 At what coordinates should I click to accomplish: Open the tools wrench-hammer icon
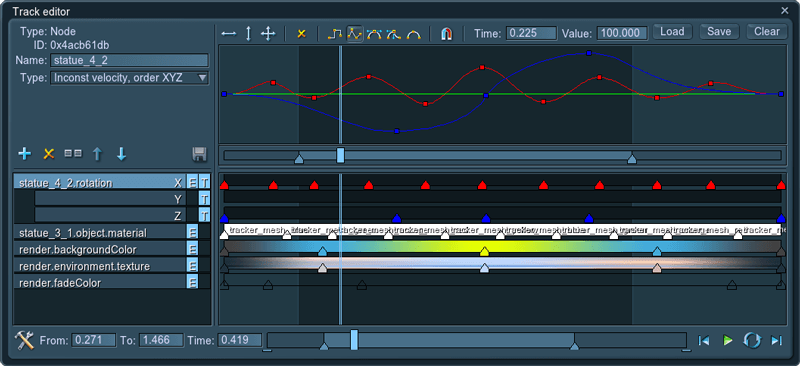pyautogui.click(x=24, y=340)
